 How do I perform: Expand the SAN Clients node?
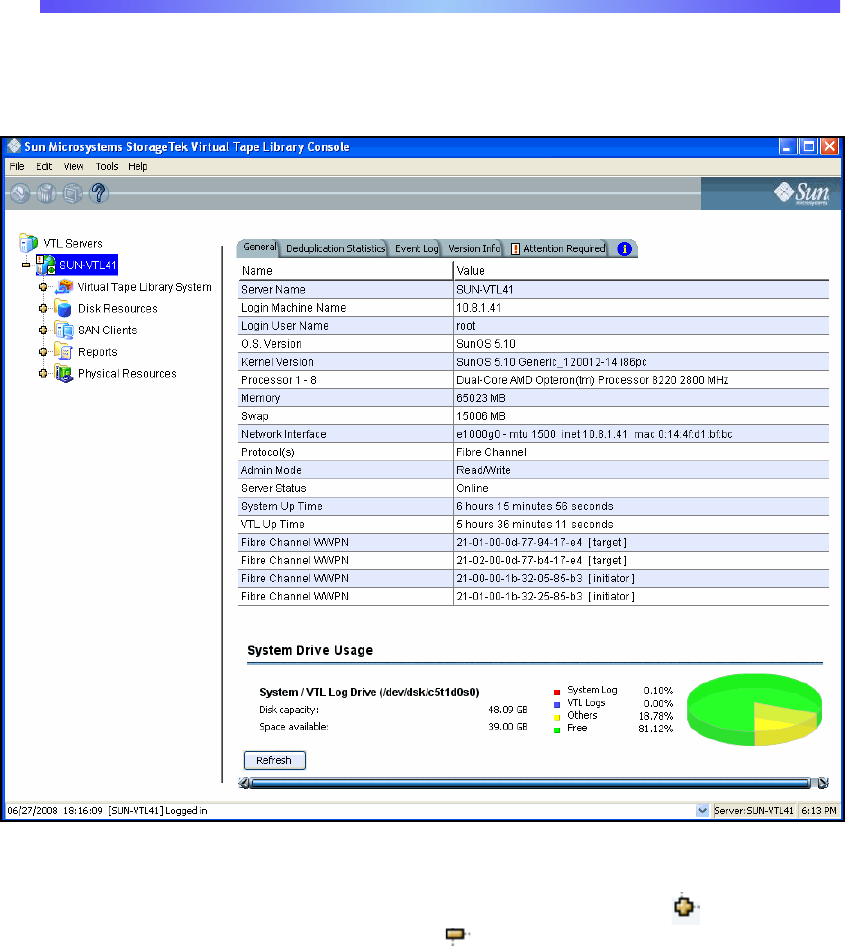43,330
